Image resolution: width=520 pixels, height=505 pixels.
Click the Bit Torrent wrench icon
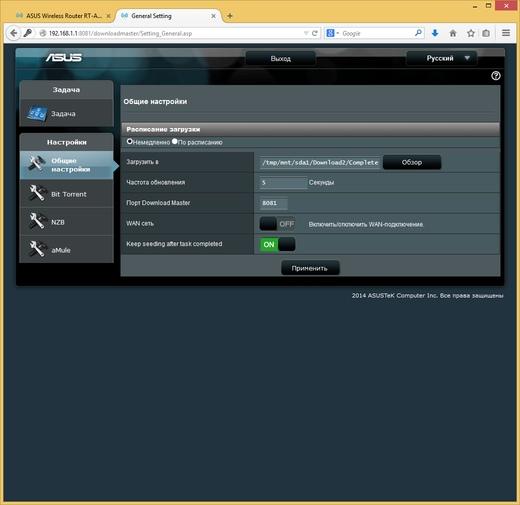37,193
